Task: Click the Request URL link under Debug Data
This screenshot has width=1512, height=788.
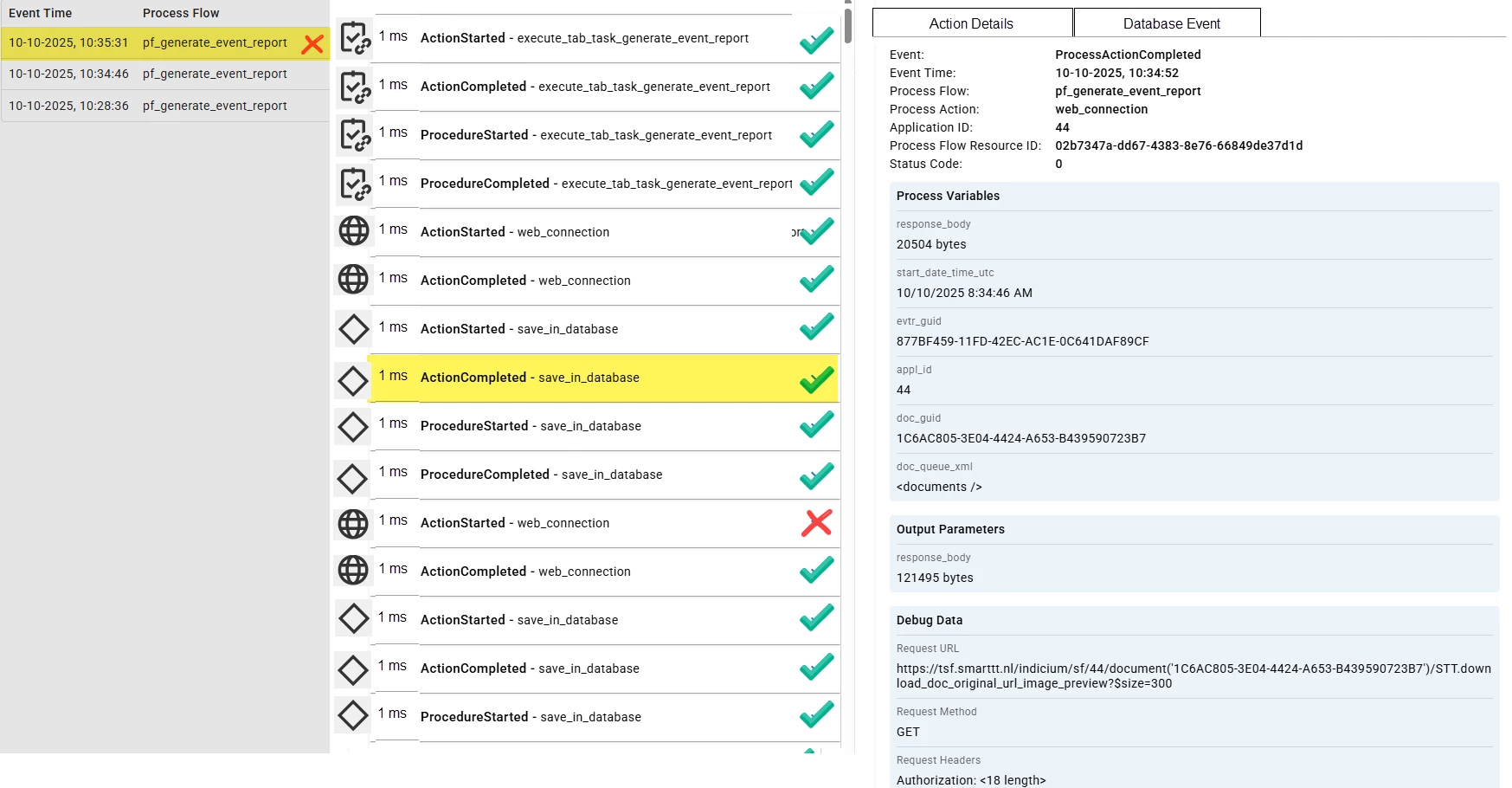Action: click(x=1193, y=675)
